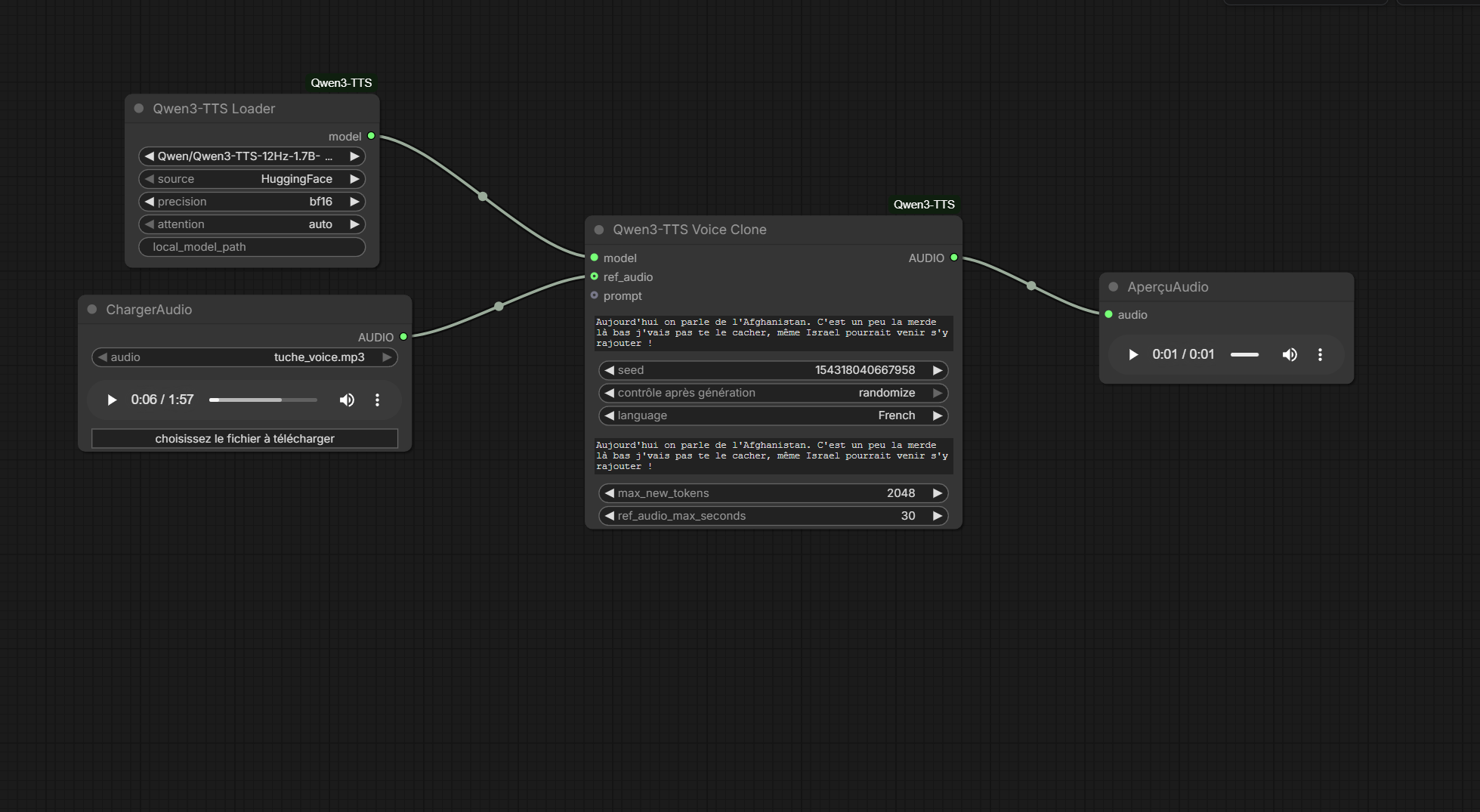Click choisissez le fichier à télécharger button
1480x812 pixels.
pos(245,439)
